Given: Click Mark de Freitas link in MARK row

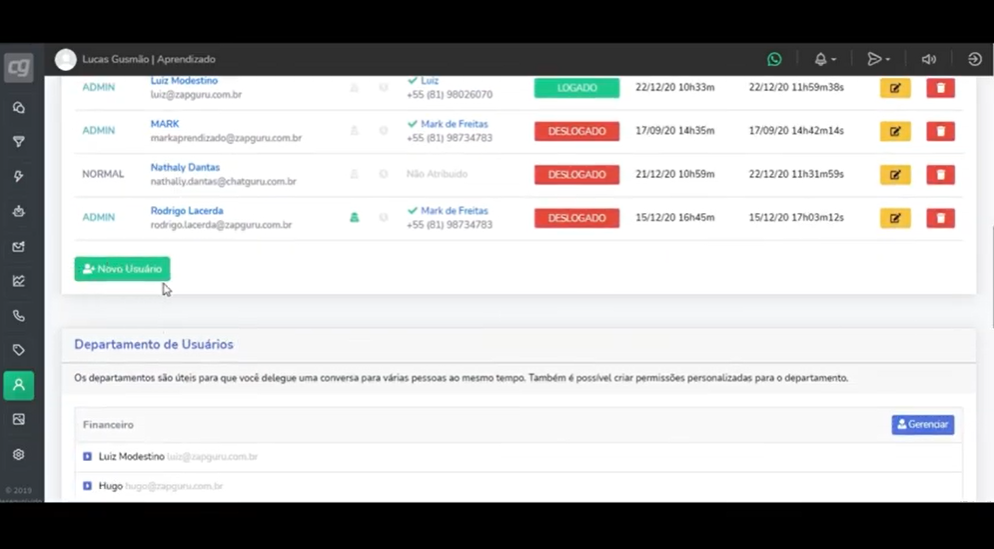Looking at the screenshot, I should pos(454,124).
